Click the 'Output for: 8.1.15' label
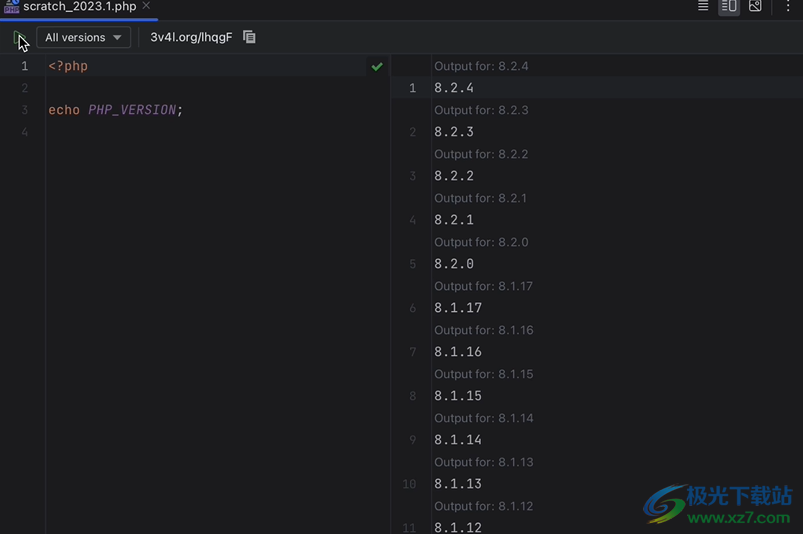 click(483, 374)
